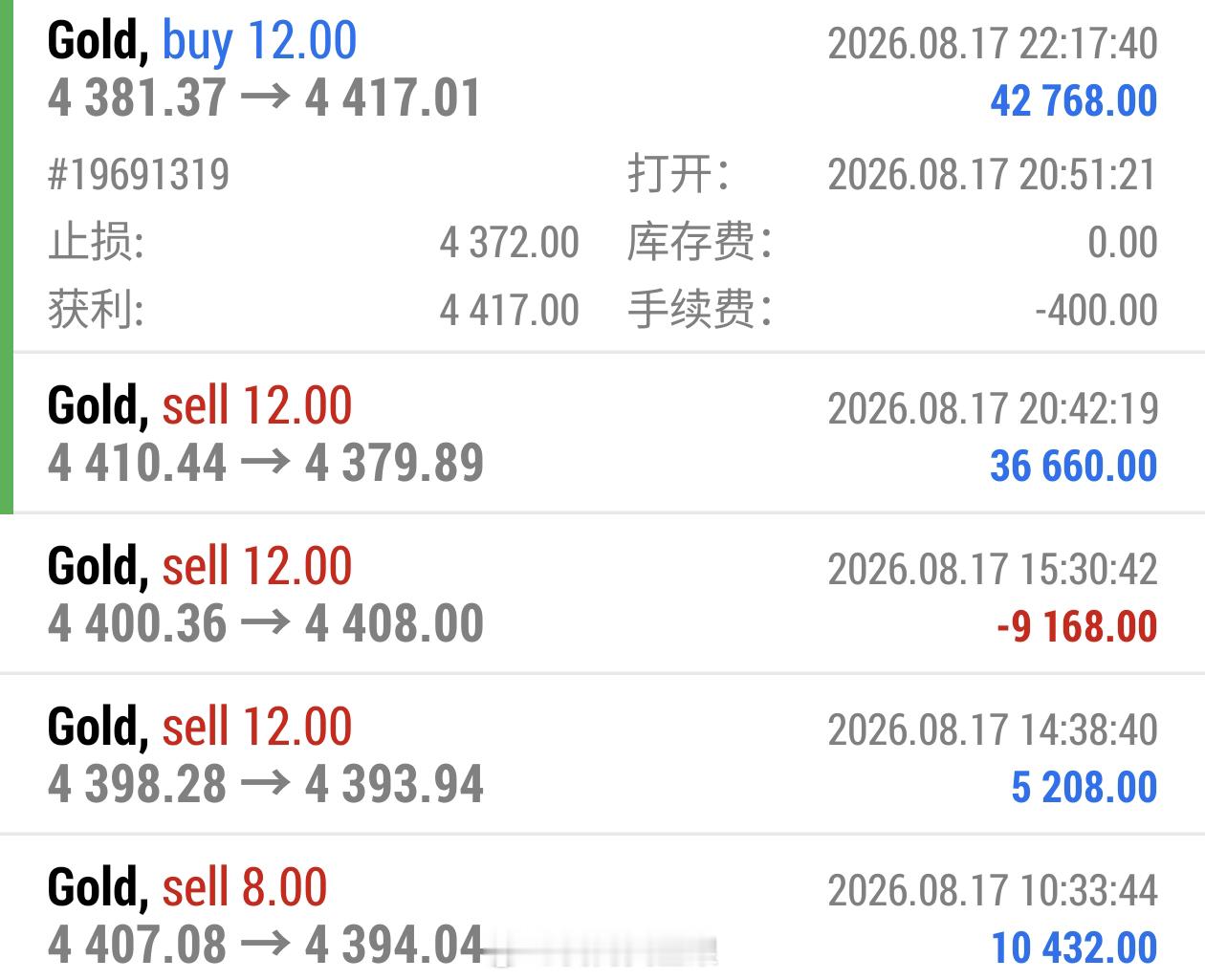Click the timestamp 2026.08.17 15:30:42

pyautogui.click(x=993, y=570)
